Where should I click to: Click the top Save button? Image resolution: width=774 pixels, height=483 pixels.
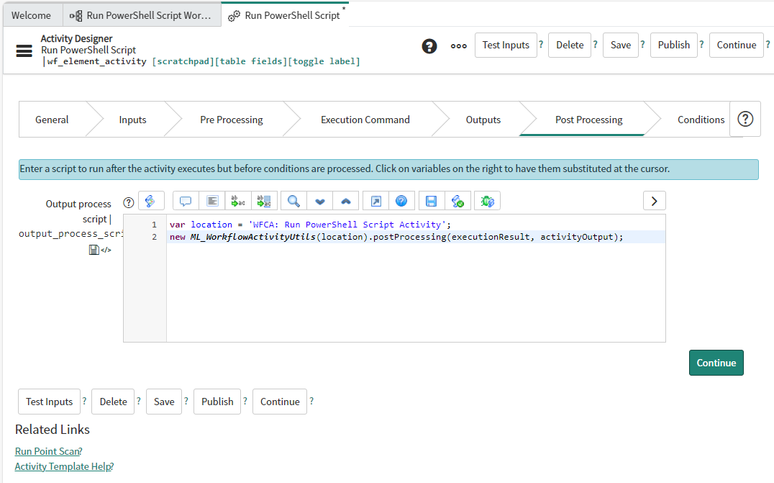(620, 45)
